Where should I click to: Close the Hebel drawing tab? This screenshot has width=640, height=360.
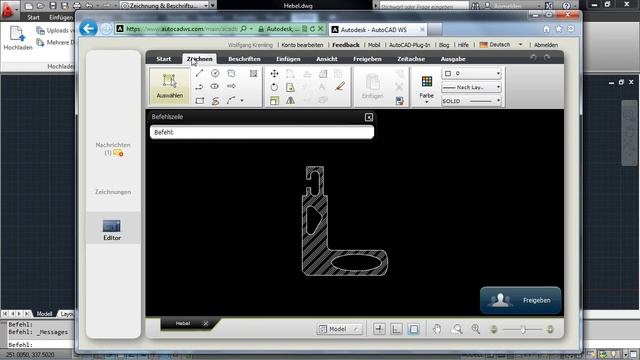tap(206, 323)
